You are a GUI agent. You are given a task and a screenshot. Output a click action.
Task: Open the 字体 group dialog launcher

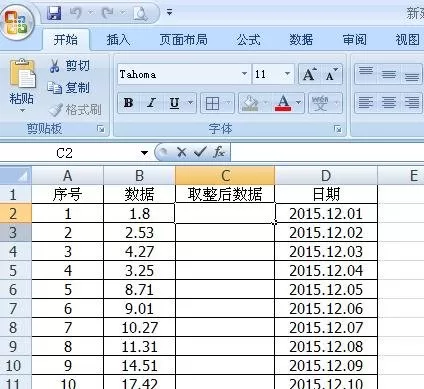coord(337,129)
